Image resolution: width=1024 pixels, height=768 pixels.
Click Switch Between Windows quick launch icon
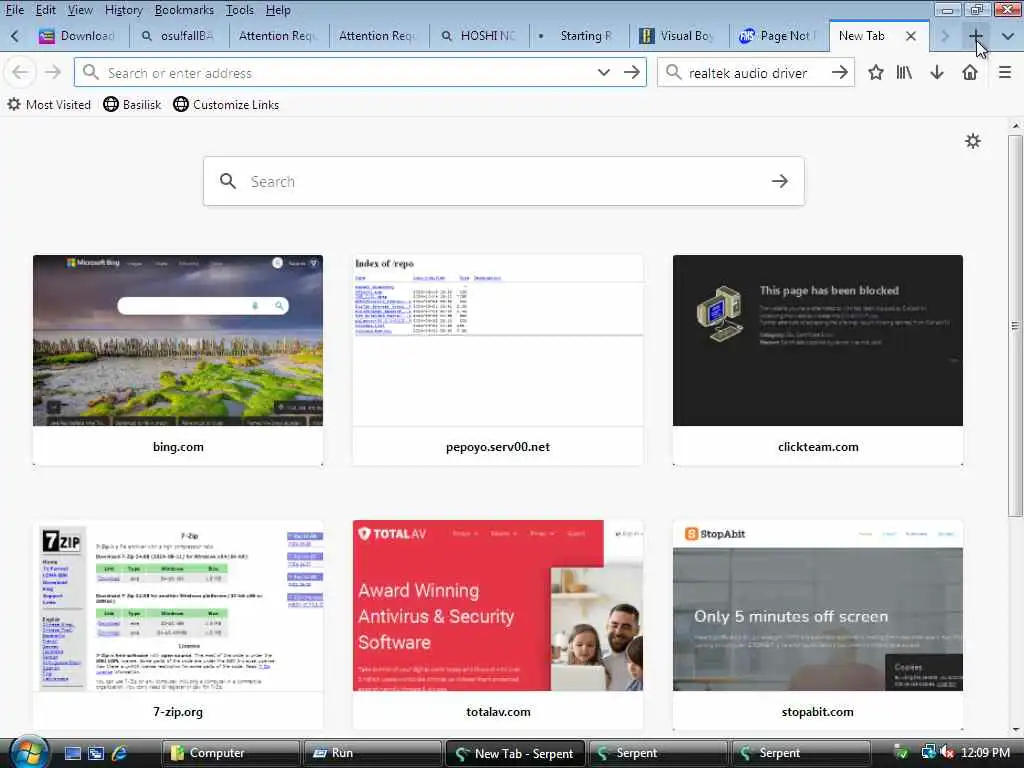(x=96, y=753)
